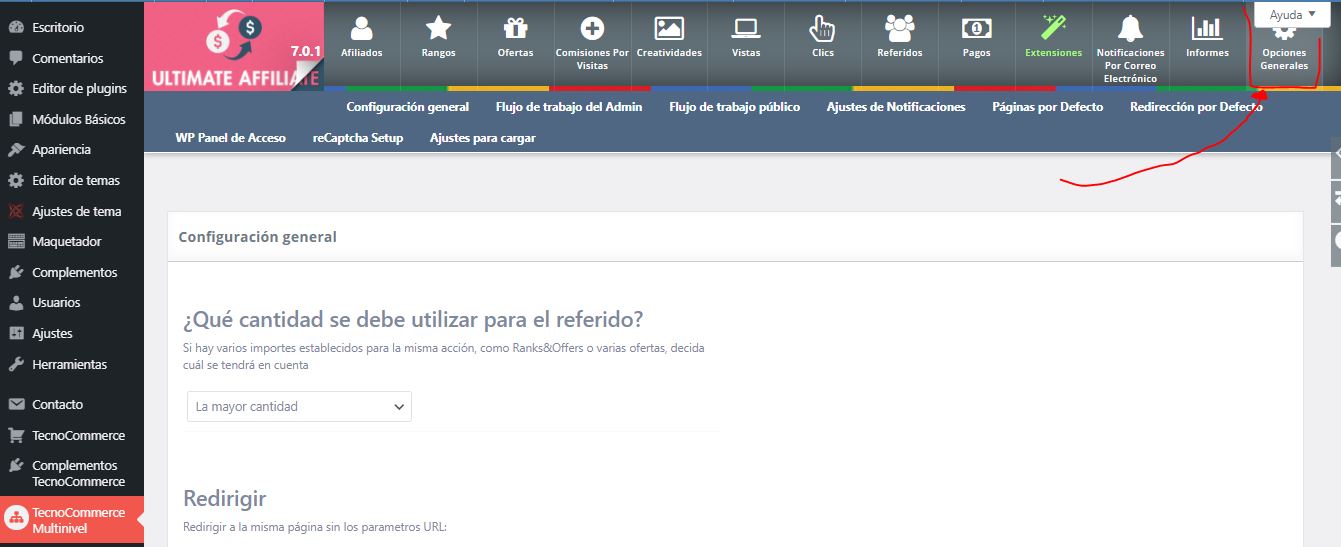Screen dimensions: 1341x547
Task: Open Ajustes para cargar tab
Action: (483, 138)
